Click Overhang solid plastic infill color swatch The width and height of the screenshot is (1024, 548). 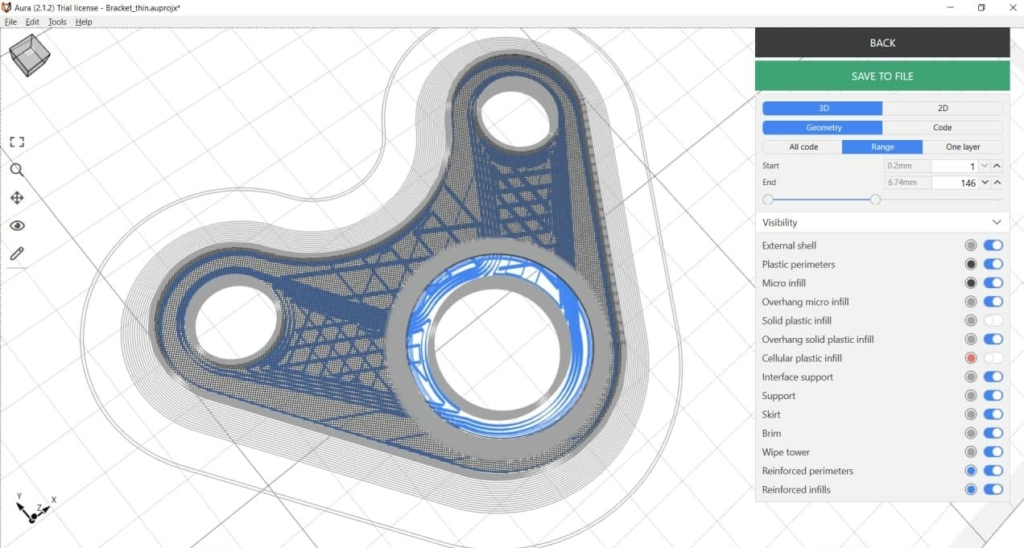(970, 340)
